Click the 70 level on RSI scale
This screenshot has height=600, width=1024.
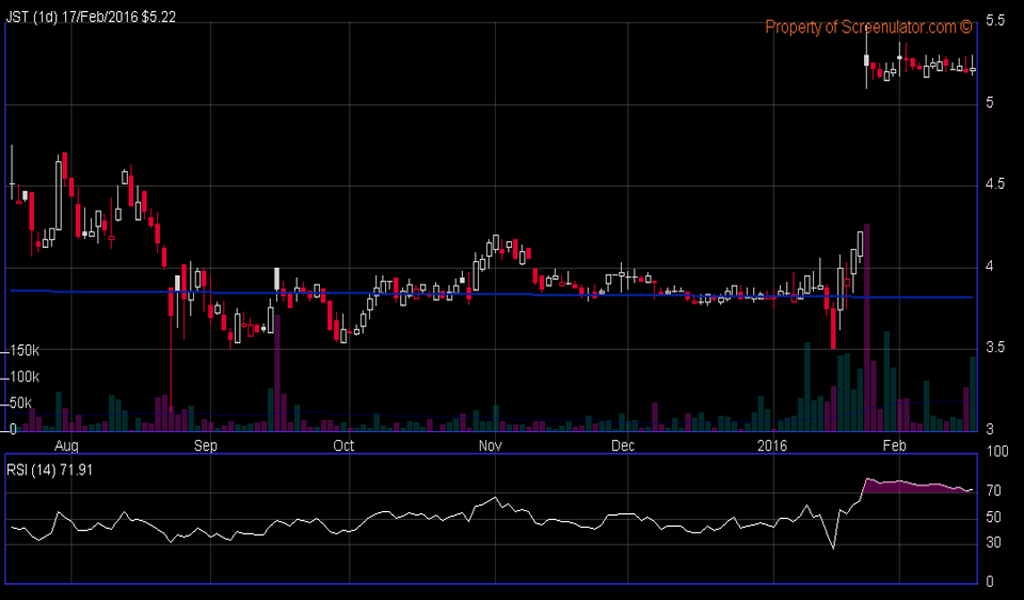click(993, 491)
